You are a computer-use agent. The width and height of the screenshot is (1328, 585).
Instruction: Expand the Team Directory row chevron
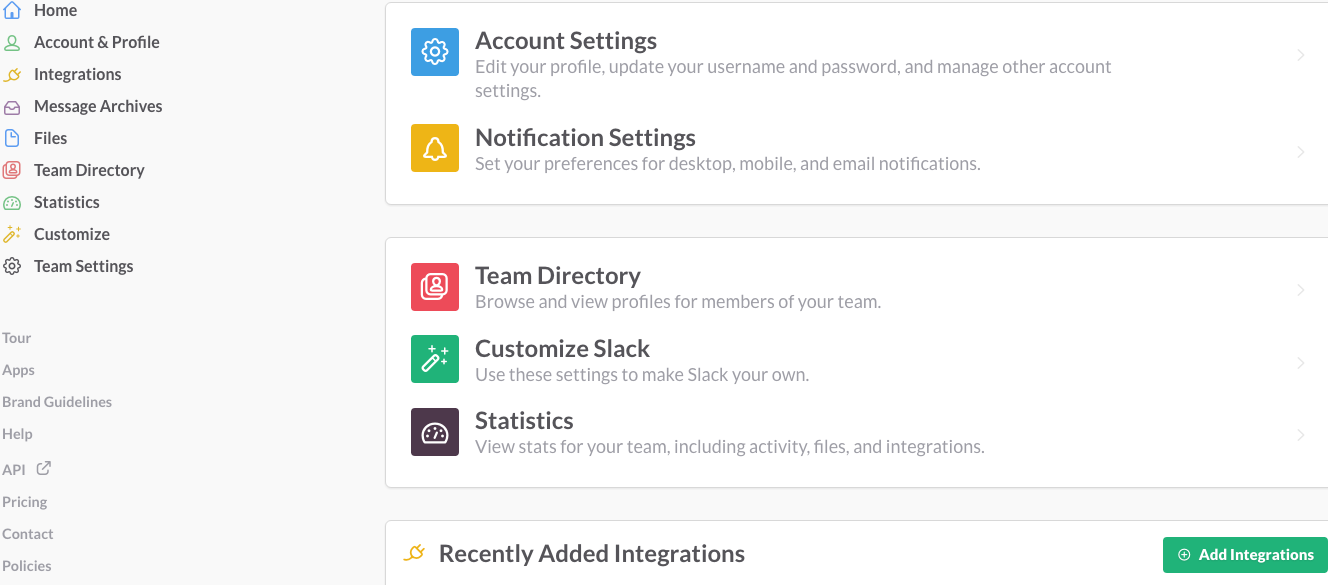point(1301,290)
